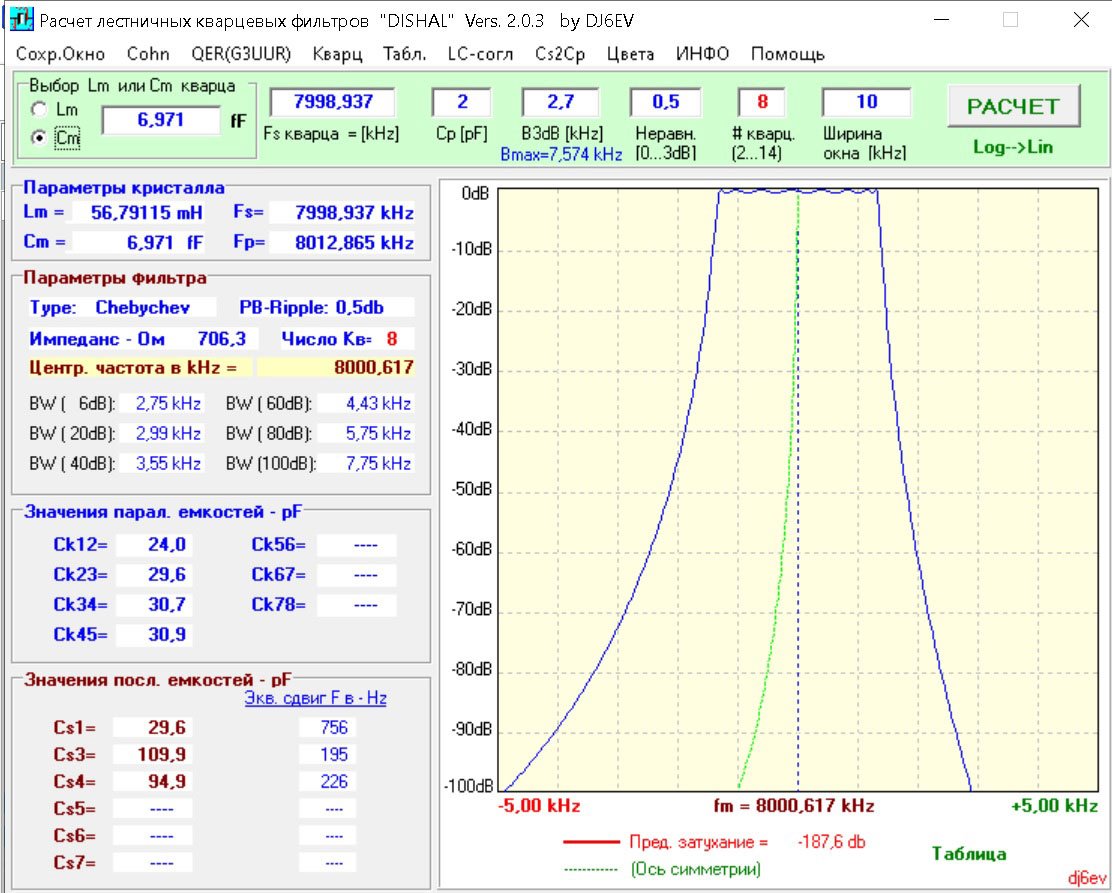Viewport: 1112px width, 893px height.
Task: Click the Fs кварца frequency input field
Action: coord(330,102)
